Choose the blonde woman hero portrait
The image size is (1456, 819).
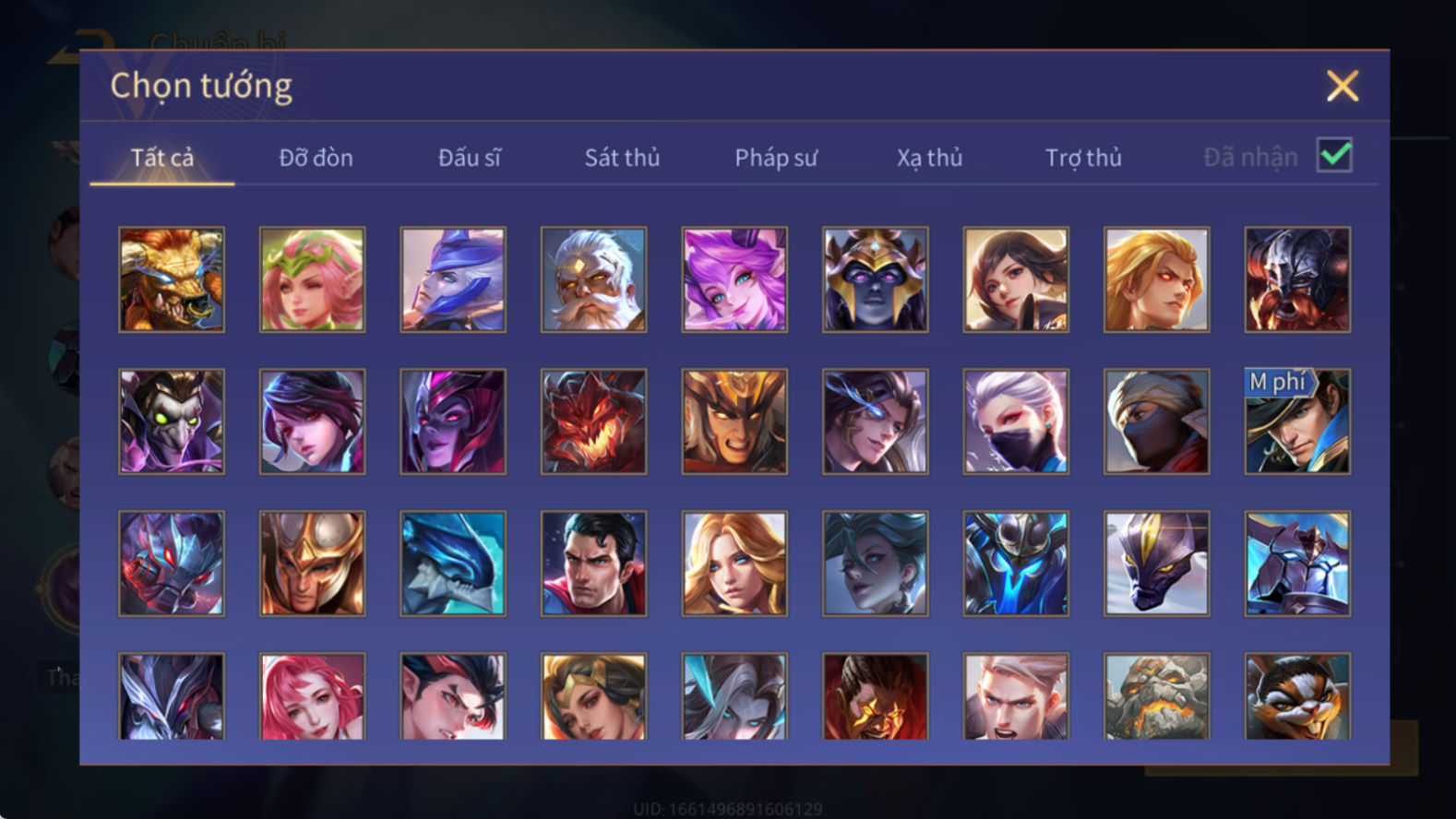click(734, 564)
